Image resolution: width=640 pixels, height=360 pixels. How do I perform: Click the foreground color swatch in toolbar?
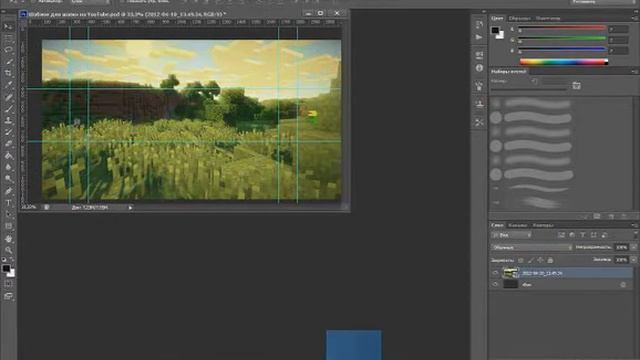pos(6,269)
